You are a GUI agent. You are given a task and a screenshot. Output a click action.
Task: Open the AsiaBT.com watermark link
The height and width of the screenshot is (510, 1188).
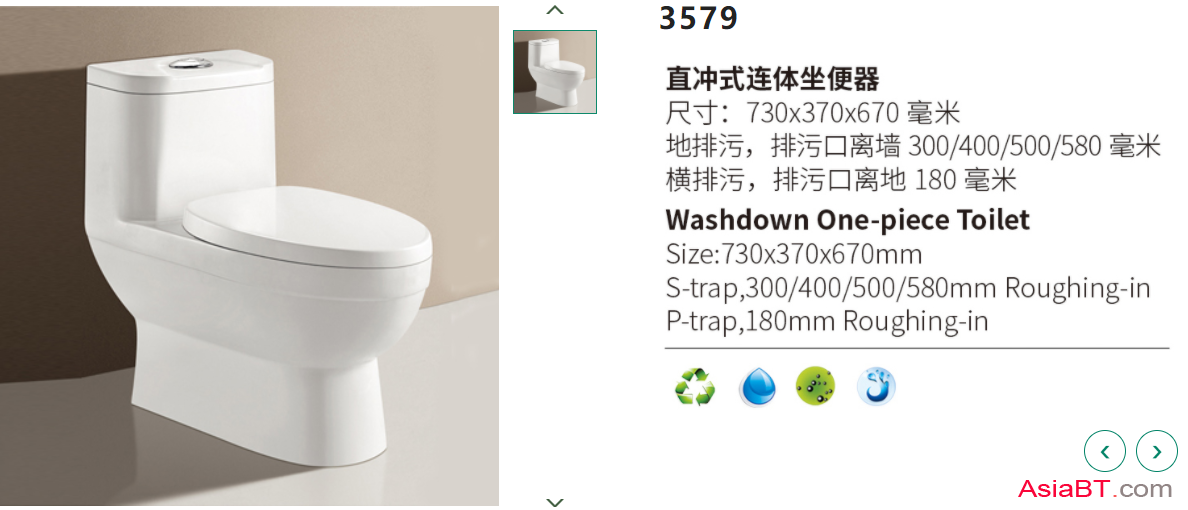[1095, 489]
